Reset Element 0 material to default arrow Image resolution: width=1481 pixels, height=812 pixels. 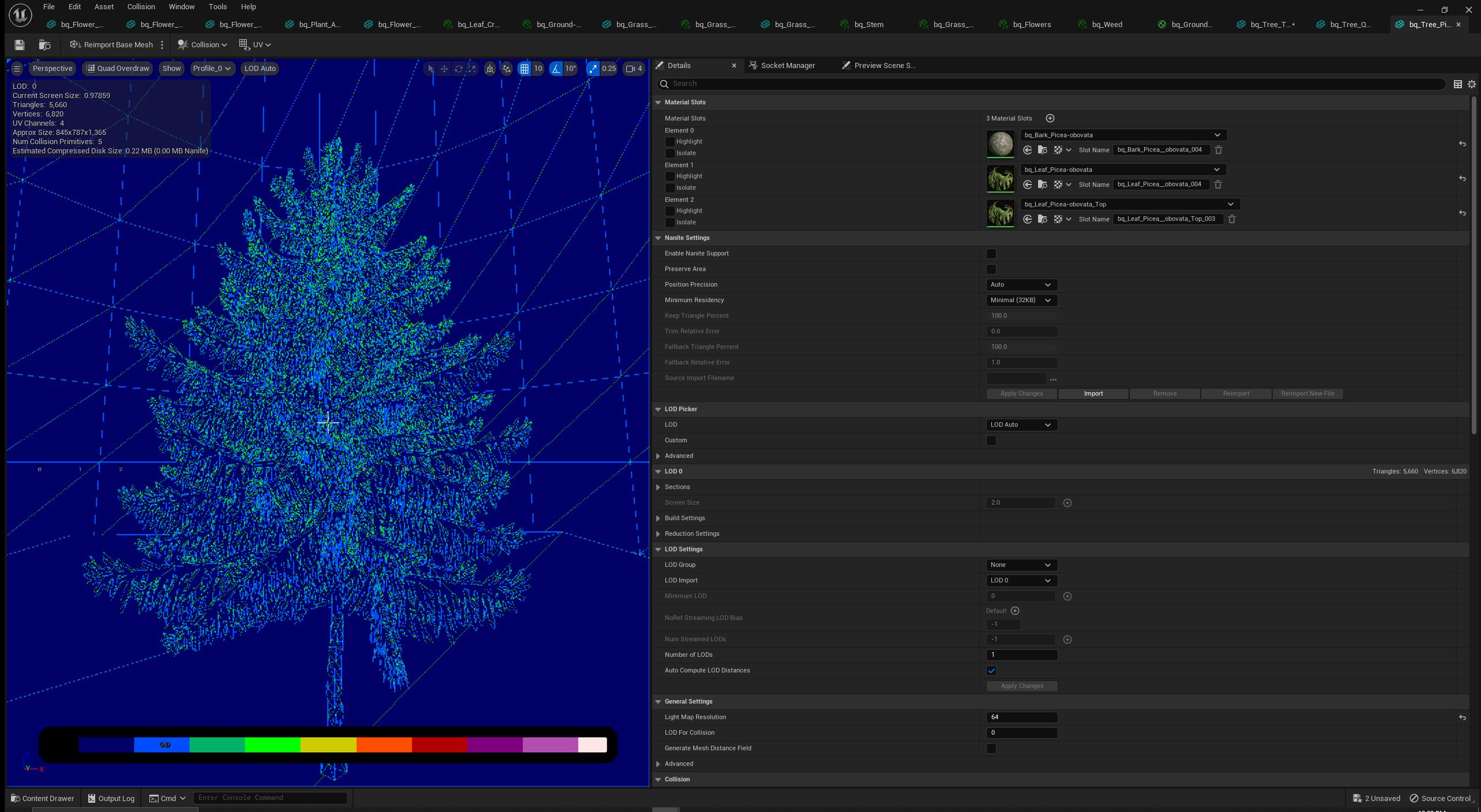(1463, 144)
